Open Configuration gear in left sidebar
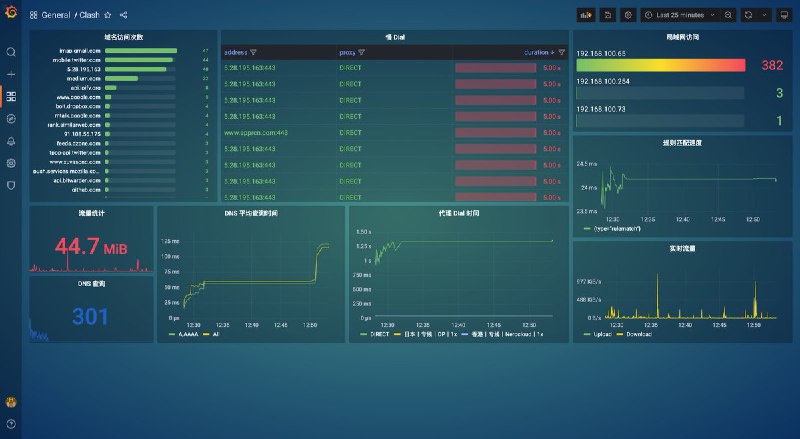 [x=11, y=163]
